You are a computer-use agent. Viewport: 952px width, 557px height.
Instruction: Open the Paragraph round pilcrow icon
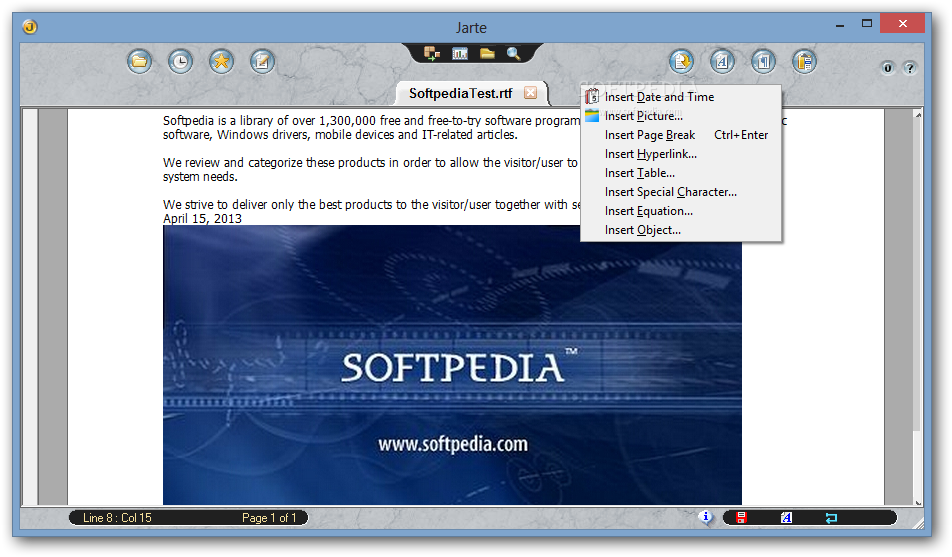763,61
